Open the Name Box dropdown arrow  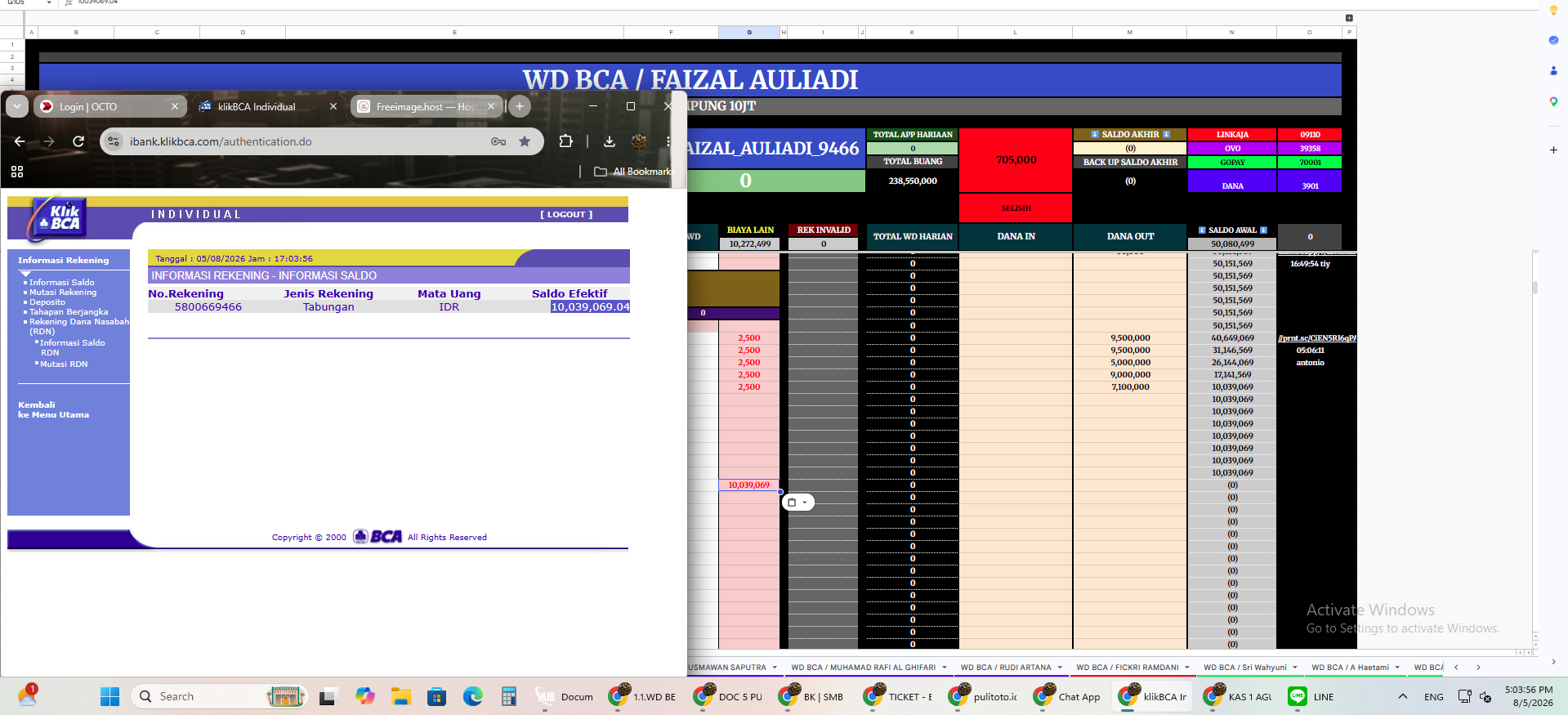[49, 2]
